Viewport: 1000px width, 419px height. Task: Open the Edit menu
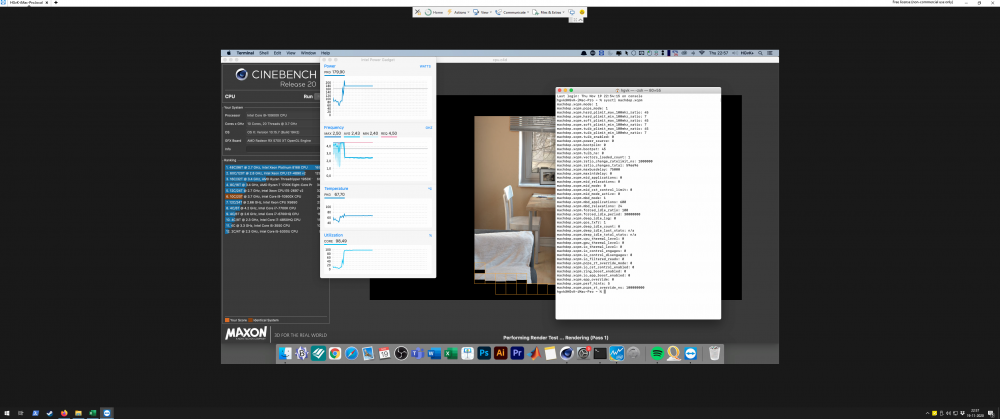(277, 53)
